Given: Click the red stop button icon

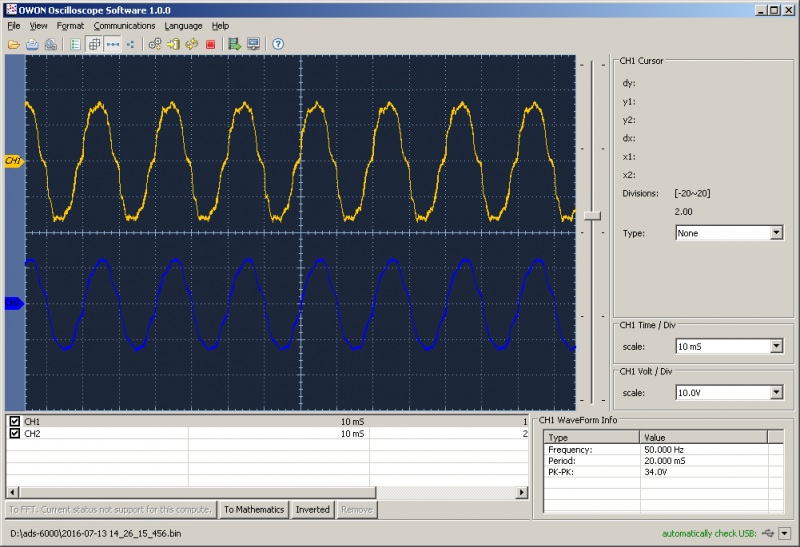Looking at the screenshot, I should click(x=210, y=44).
